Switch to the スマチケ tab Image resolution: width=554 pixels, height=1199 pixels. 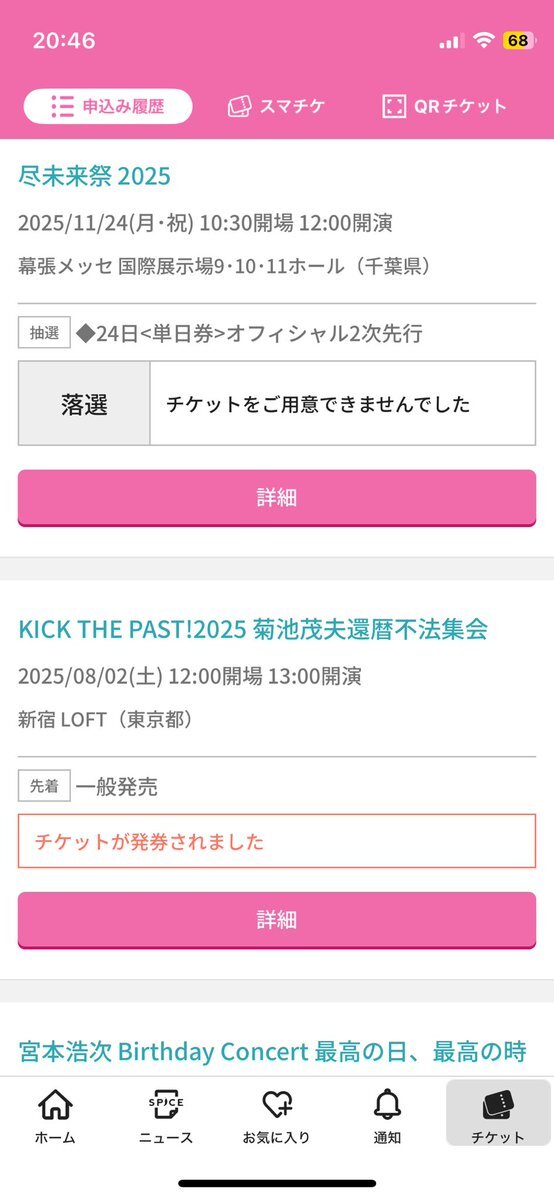click(276, 106)
